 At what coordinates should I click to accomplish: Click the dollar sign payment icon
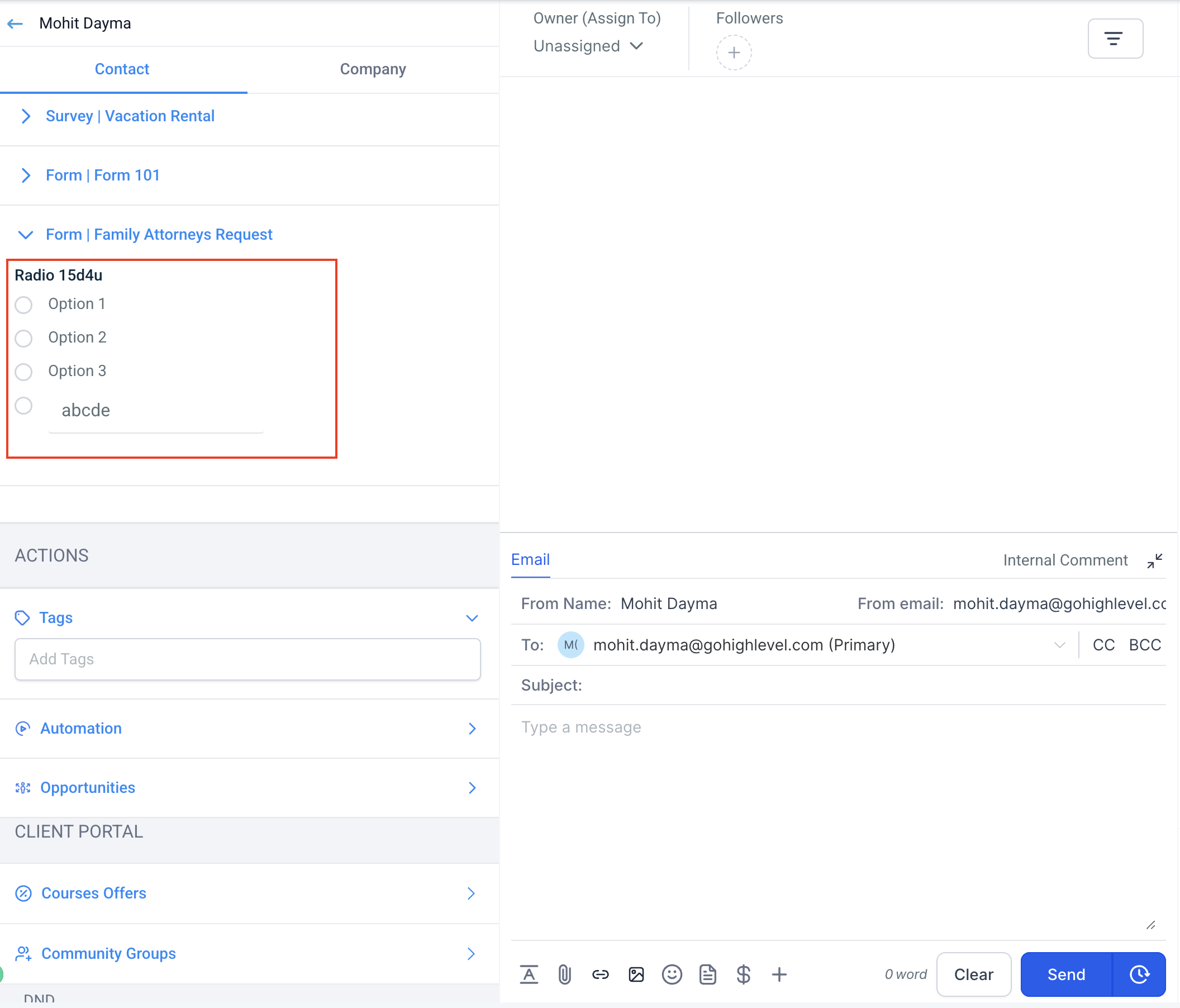743,974
